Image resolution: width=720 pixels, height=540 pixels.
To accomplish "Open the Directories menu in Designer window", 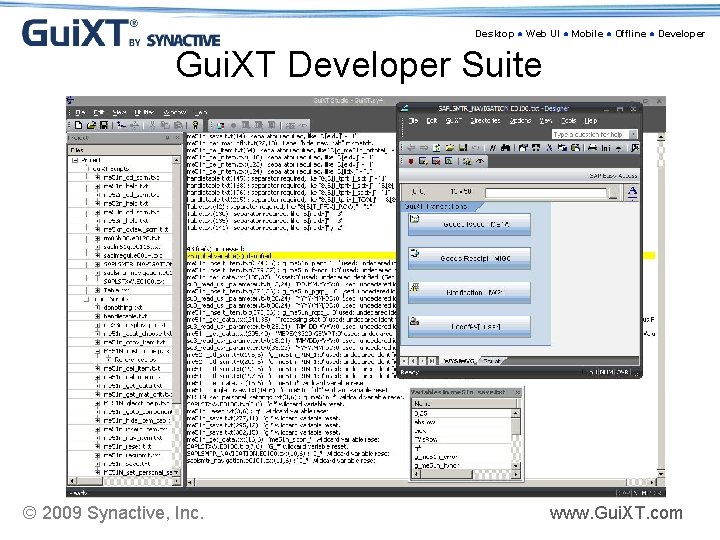I will 485,121.
